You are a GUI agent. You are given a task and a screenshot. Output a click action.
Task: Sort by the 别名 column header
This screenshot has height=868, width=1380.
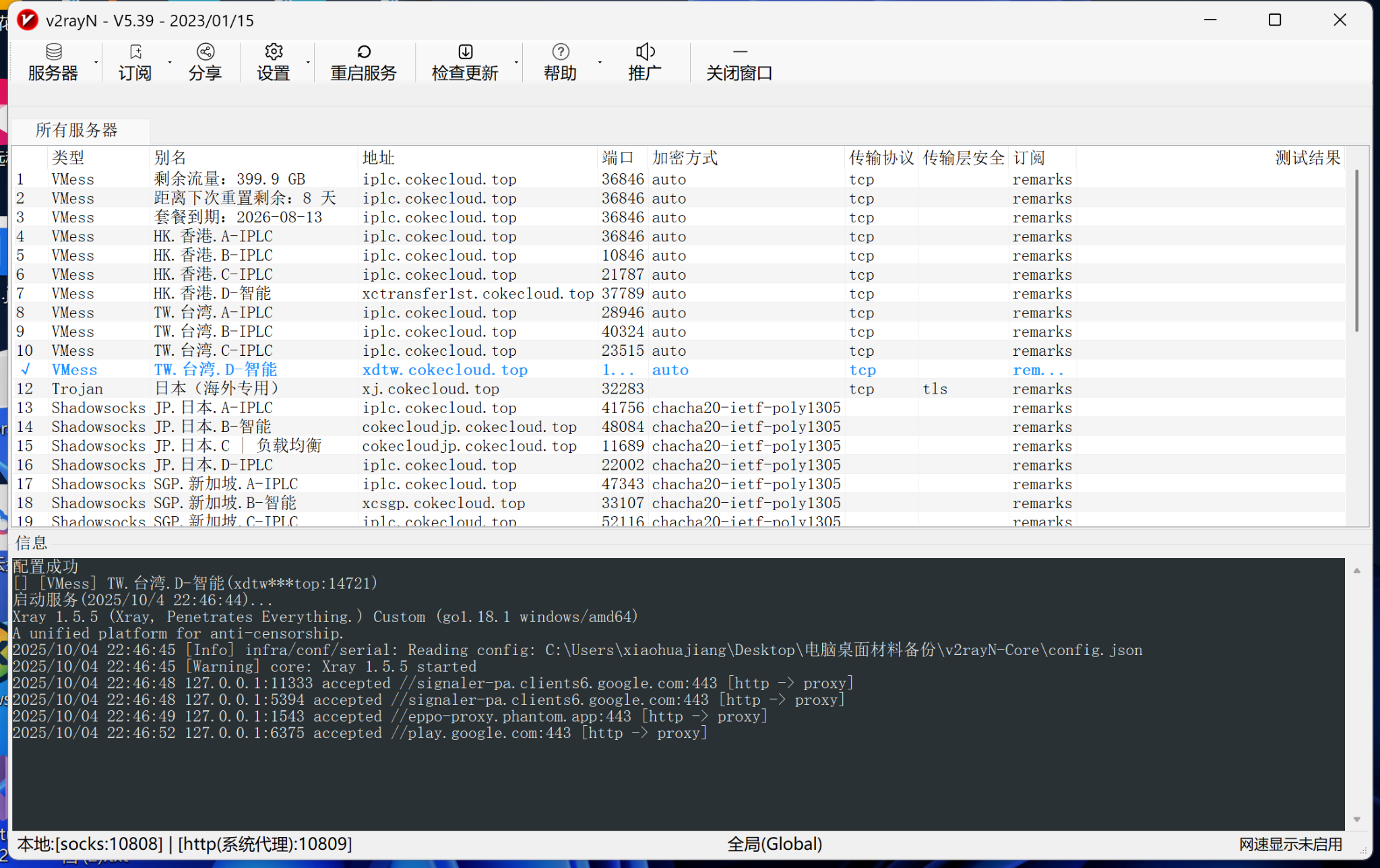point(170,158)
